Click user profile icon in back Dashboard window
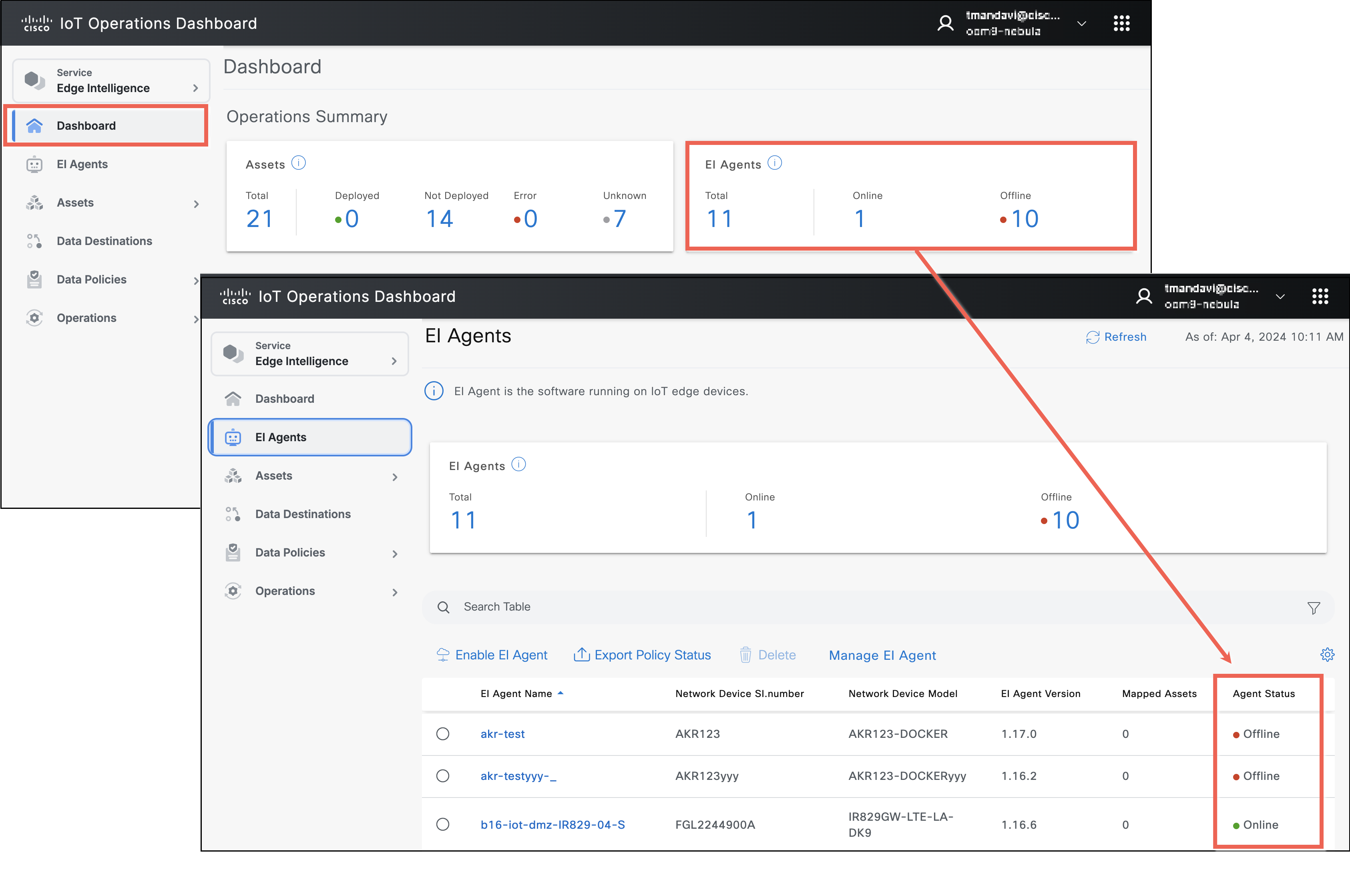 point(946,23)
